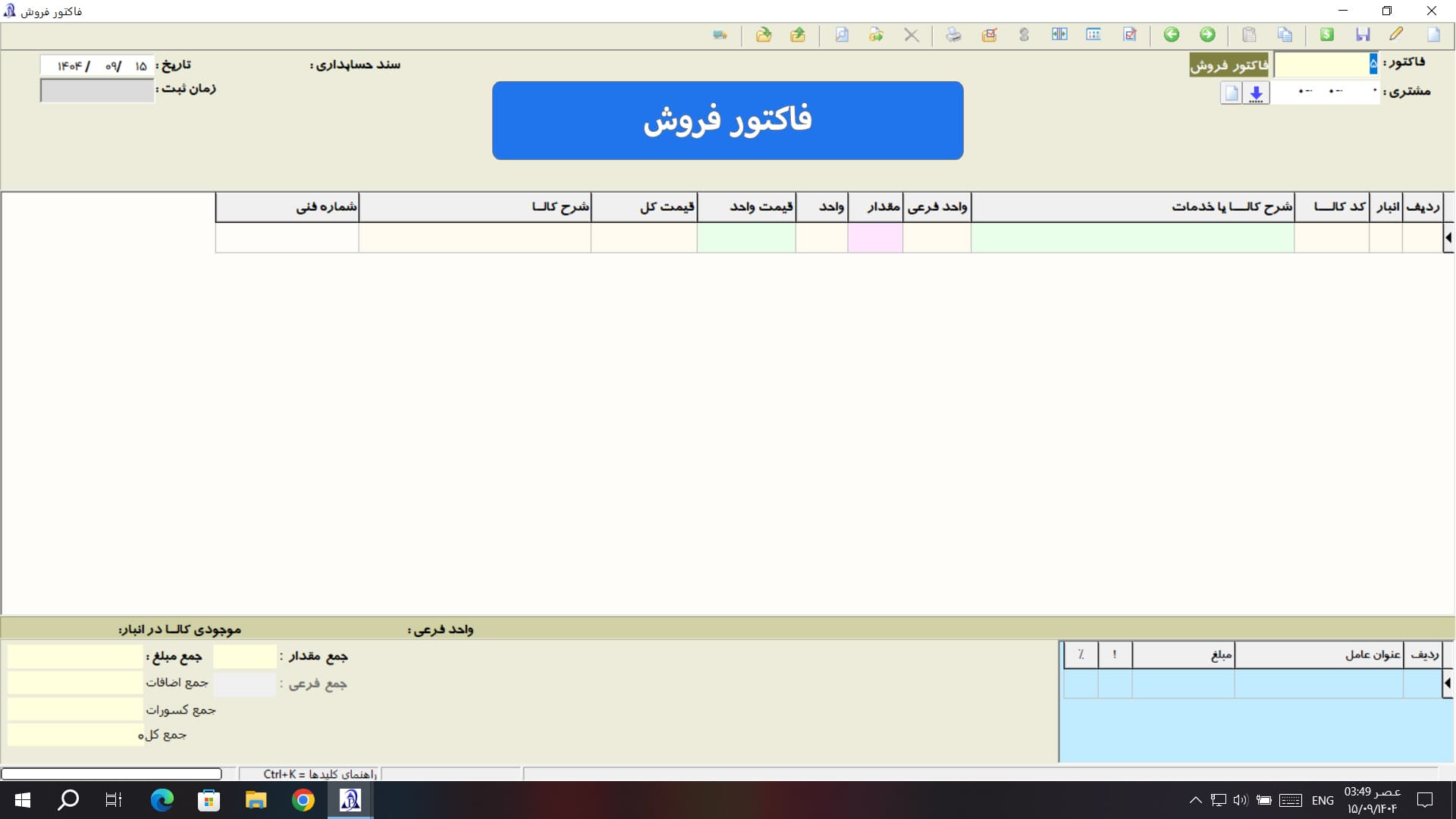Click the large blue فاکتور فروش banner
The height and width of the screenshot is (819, 1456).
coord(727,121)
